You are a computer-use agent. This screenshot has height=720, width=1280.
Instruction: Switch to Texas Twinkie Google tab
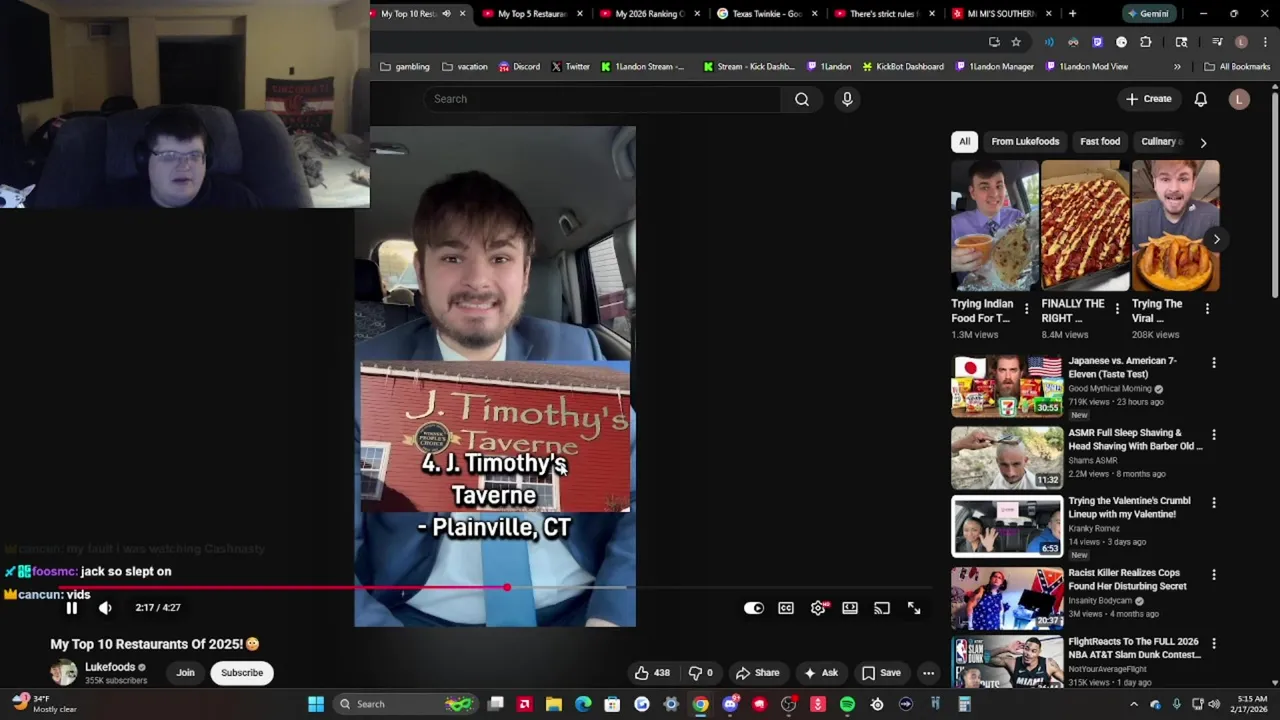click(x=765, y=14)
